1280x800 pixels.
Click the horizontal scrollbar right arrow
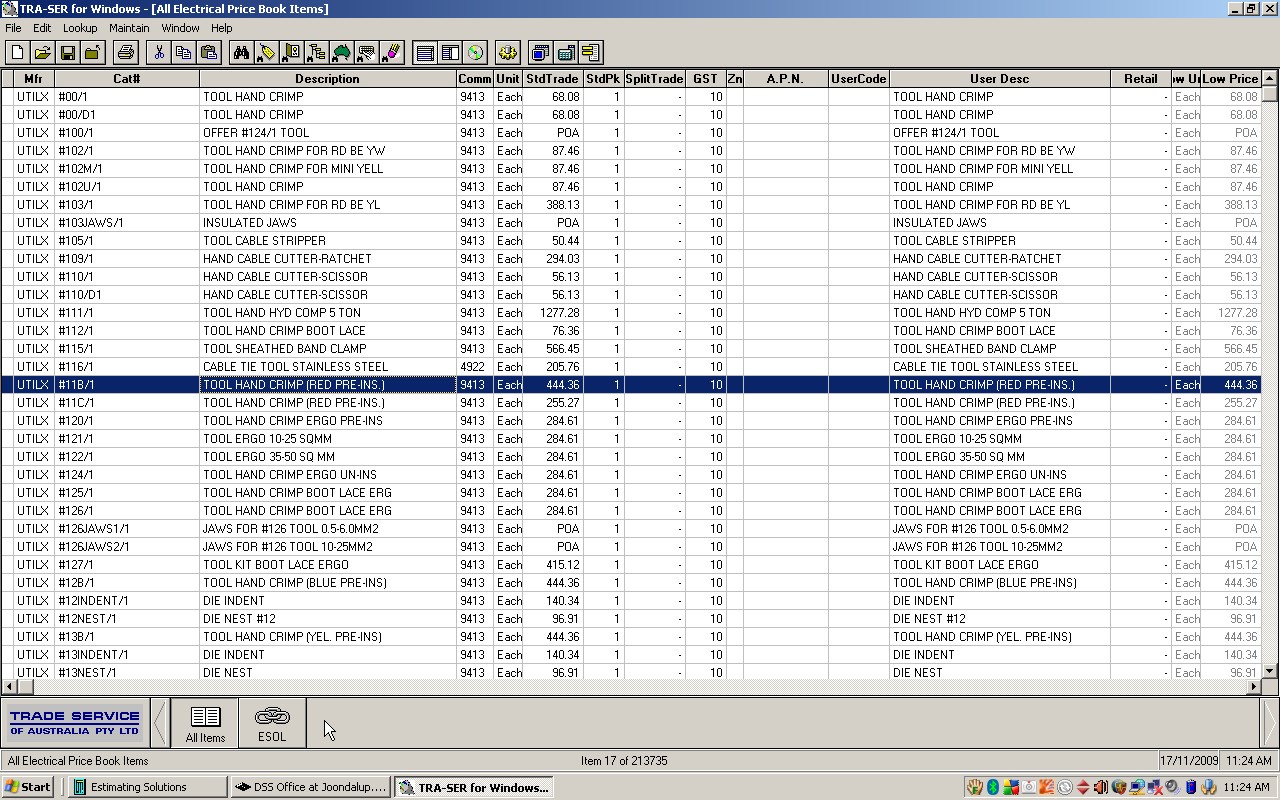coord(1254,686)
